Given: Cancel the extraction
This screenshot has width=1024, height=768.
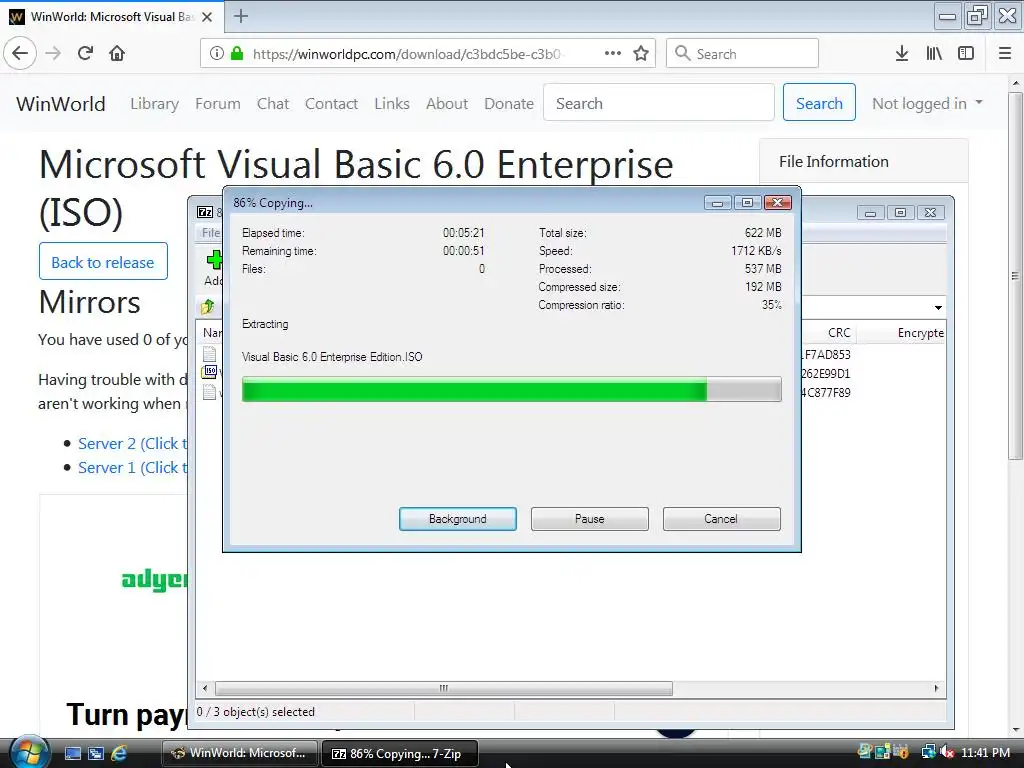Looking at the screenshot, I should [722, 519].
